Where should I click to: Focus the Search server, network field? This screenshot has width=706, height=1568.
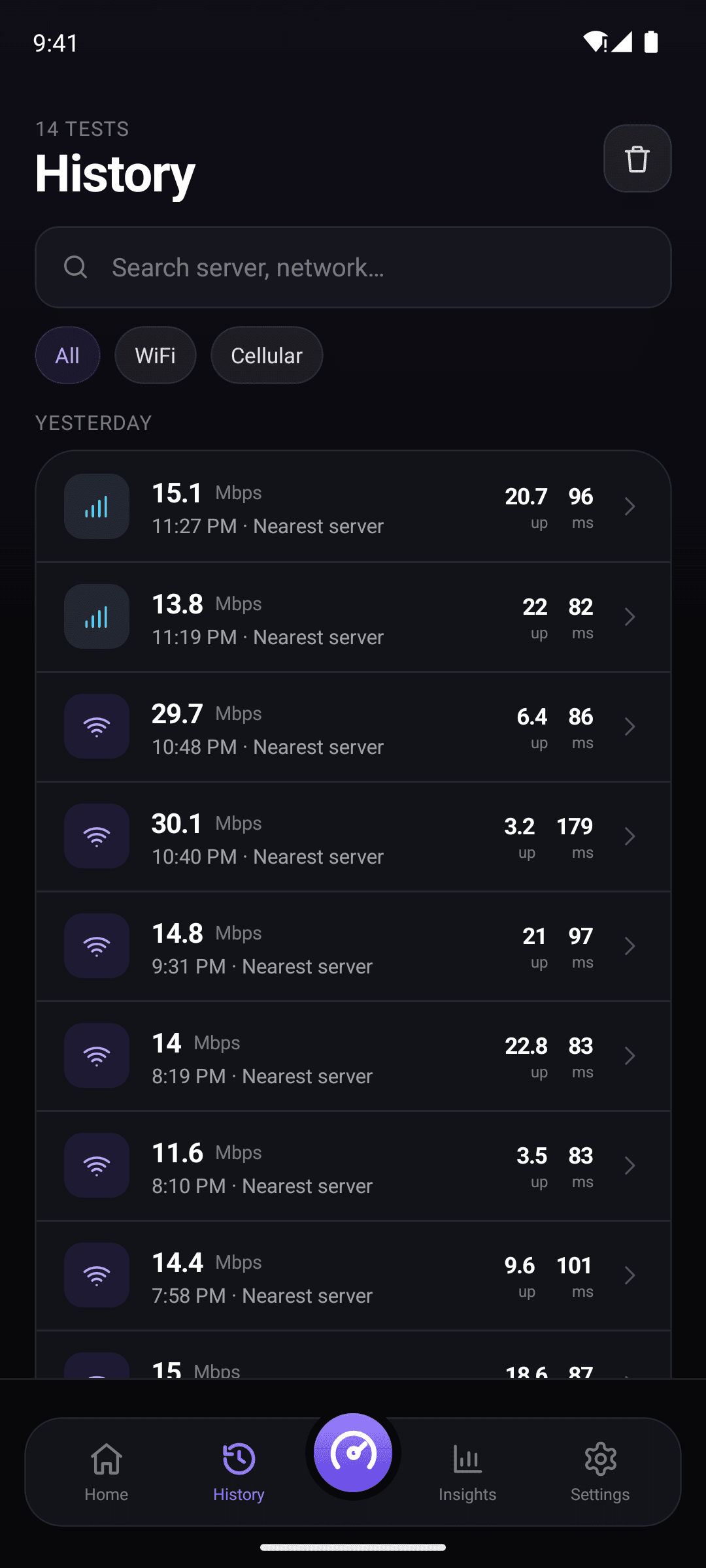[353, 267]
